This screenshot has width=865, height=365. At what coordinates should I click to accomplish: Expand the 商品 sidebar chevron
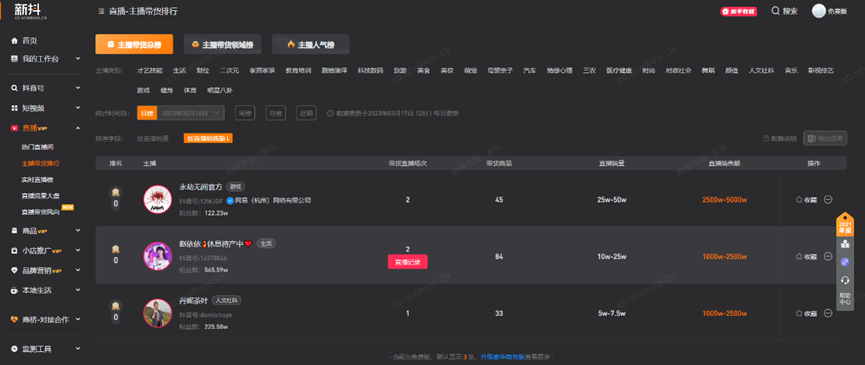coord(78,230)
